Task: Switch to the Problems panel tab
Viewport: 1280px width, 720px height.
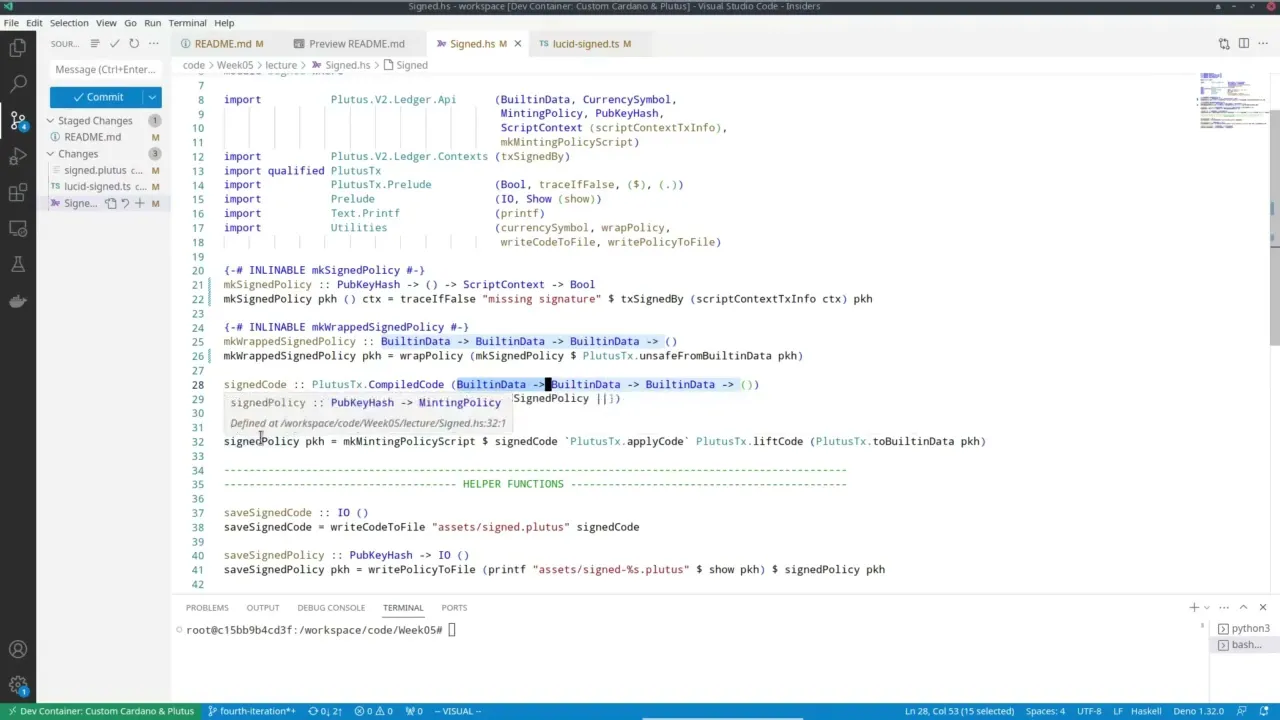Action: [207, 607]
